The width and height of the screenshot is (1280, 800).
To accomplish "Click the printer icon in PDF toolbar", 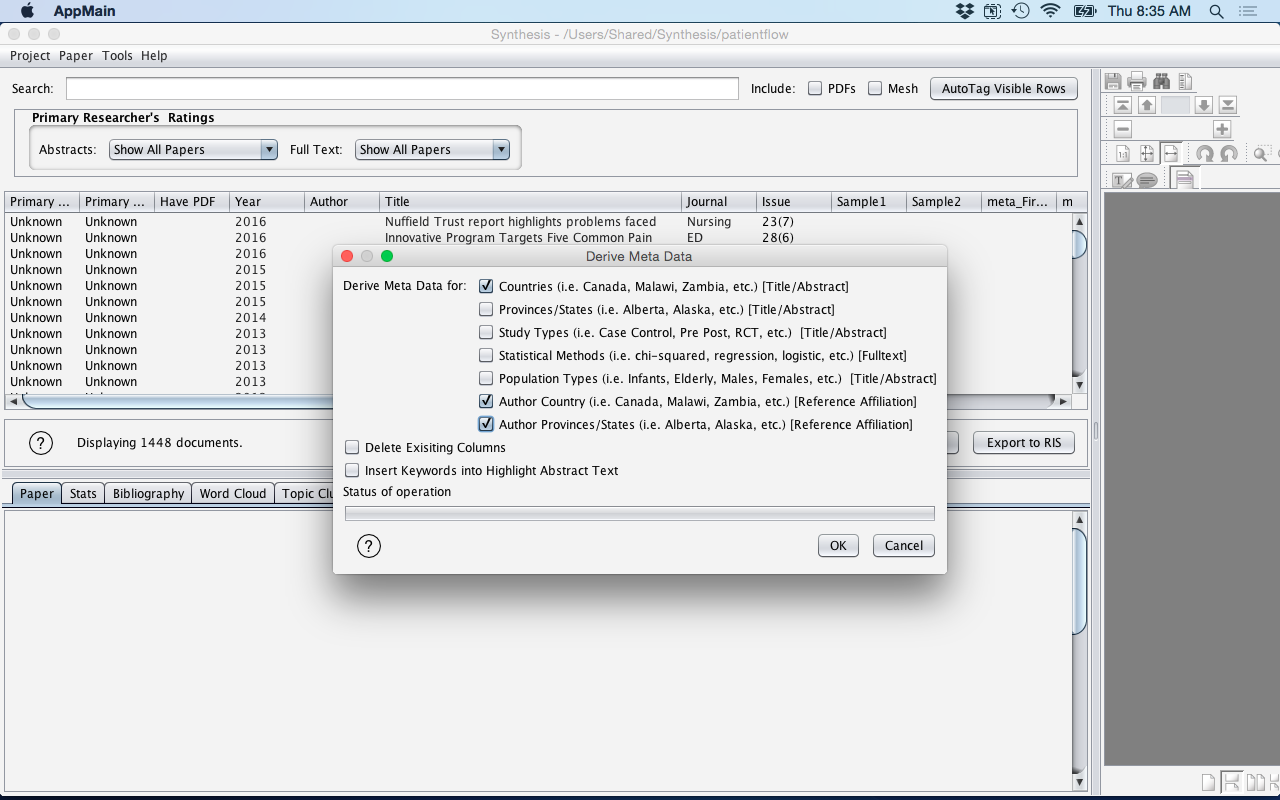I will (1137, 81).
